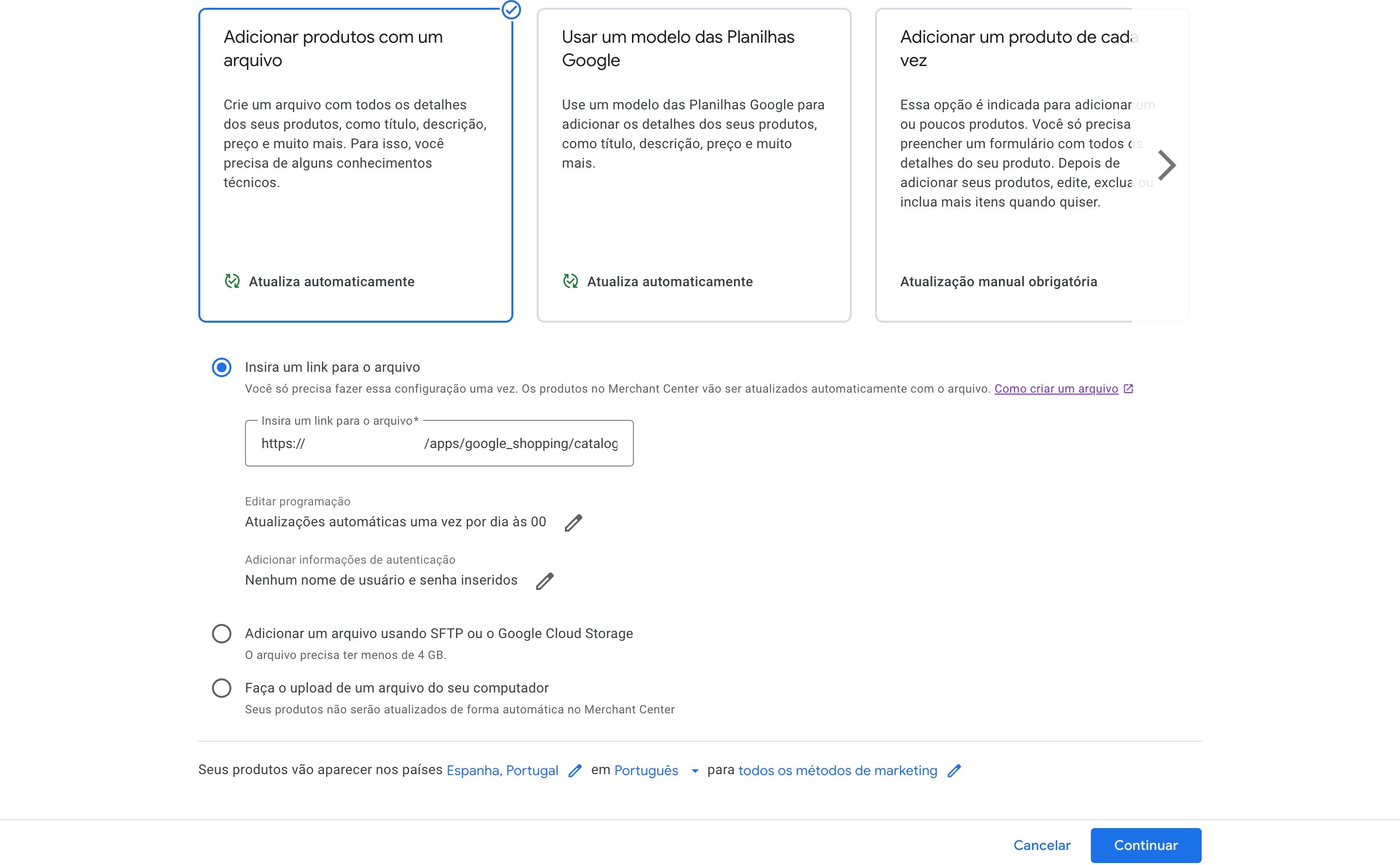Select the 'Insira um link para o arquivo' radio
Screen dimensions: 1400x865
222,367
